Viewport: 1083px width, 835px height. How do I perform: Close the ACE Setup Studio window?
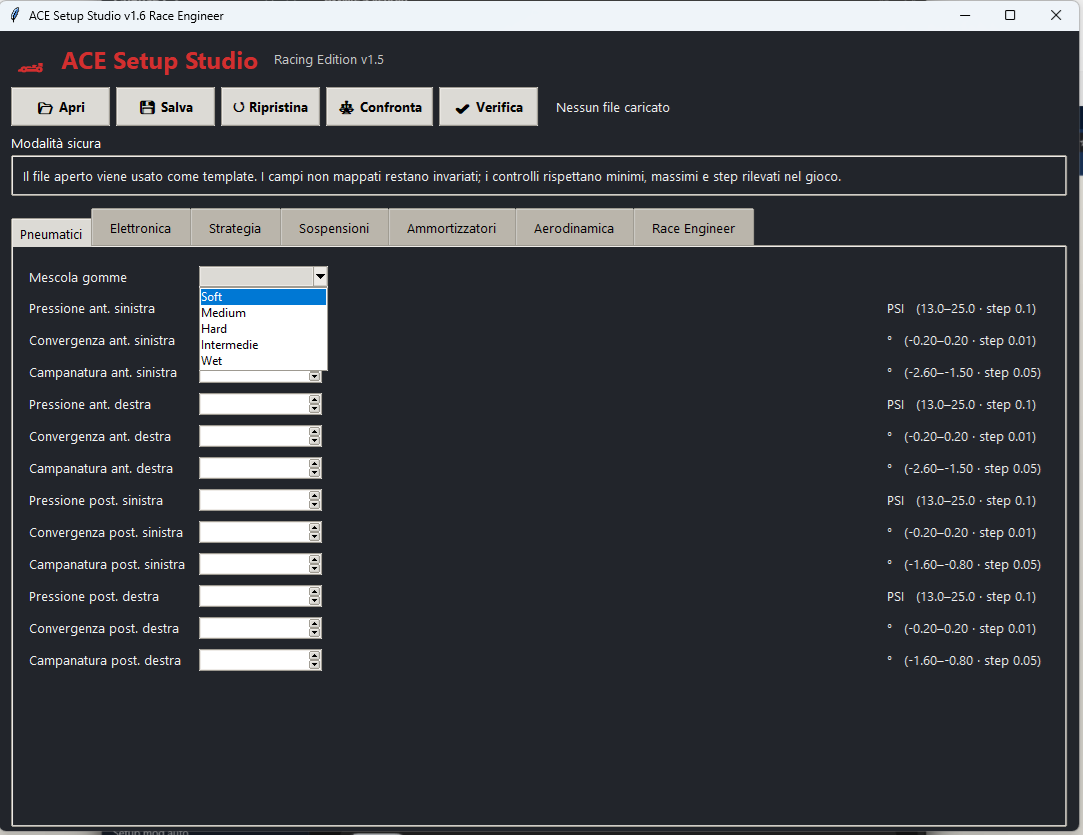click(x=1055, y=15)
